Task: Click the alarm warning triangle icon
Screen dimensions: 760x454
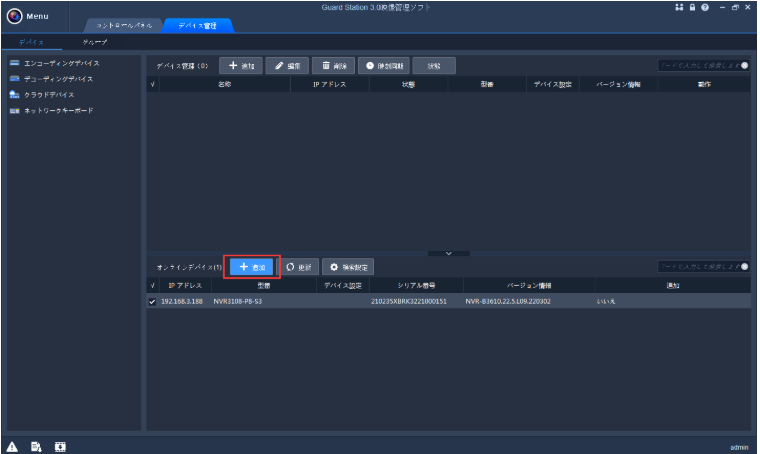Action: pyautogui.click(x=12, y=446)
